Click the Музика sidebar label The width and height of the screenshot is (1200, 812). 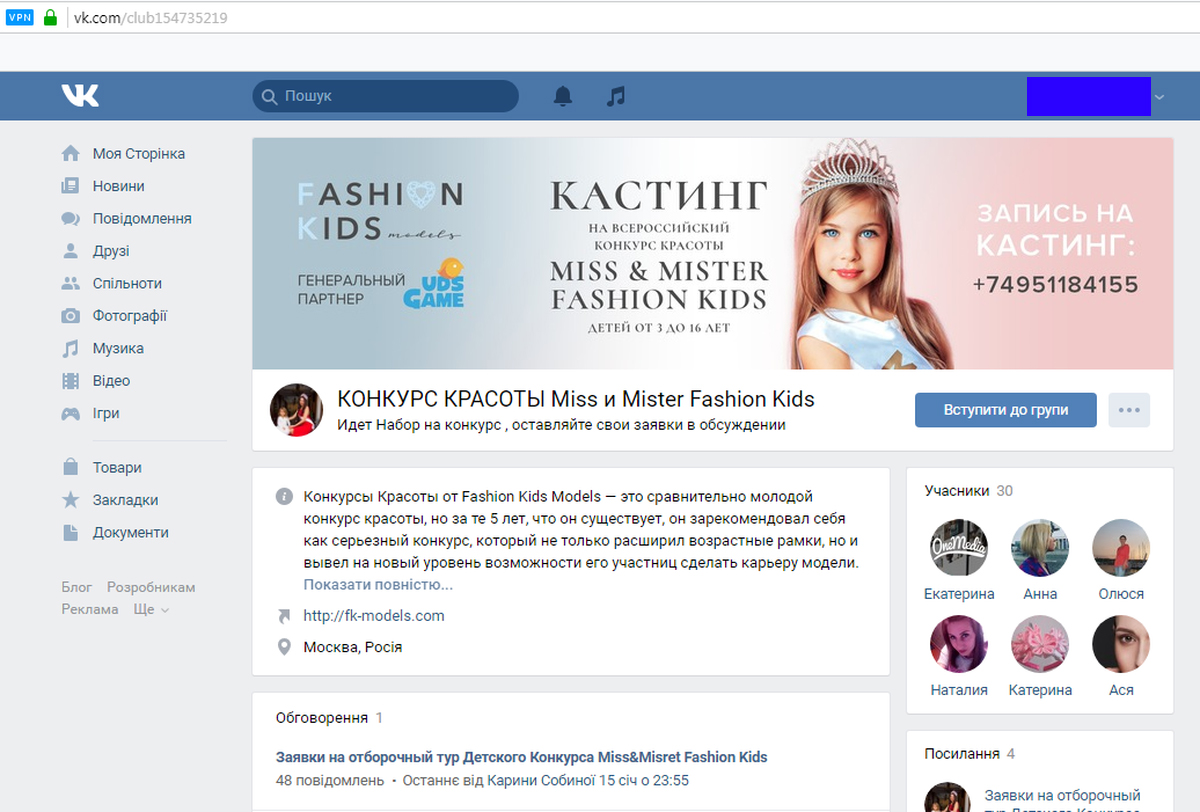click(118, 349)
